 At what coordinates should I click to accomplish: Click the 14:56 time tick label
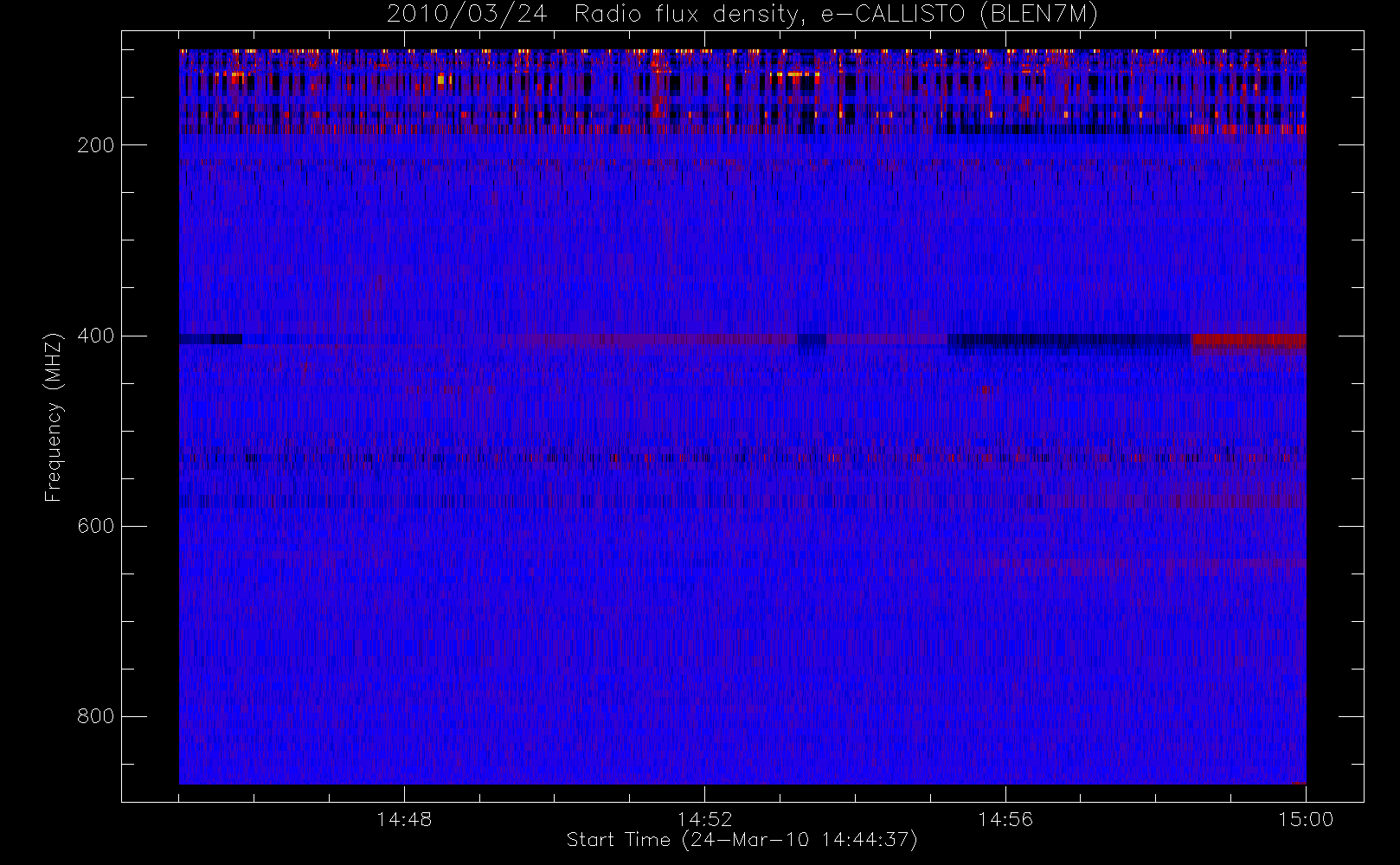tap(1005, 819)
